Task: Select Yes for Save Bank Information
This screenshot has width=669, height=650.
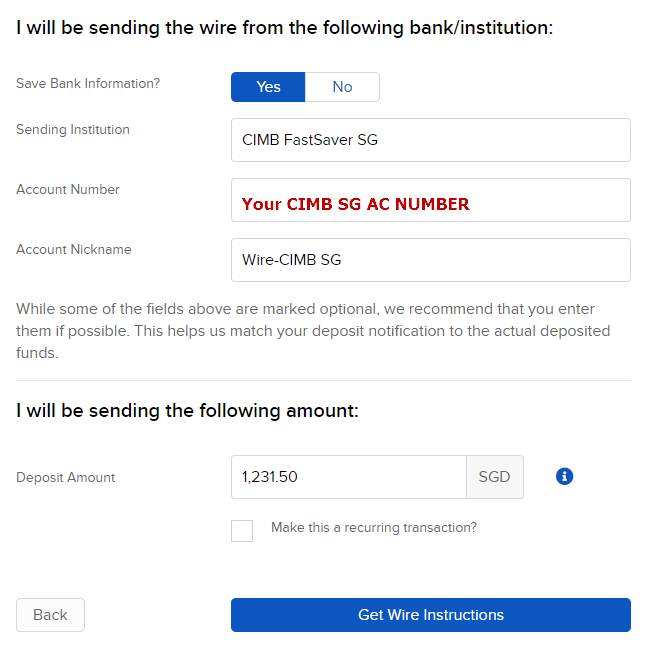Action: (268, 87)
